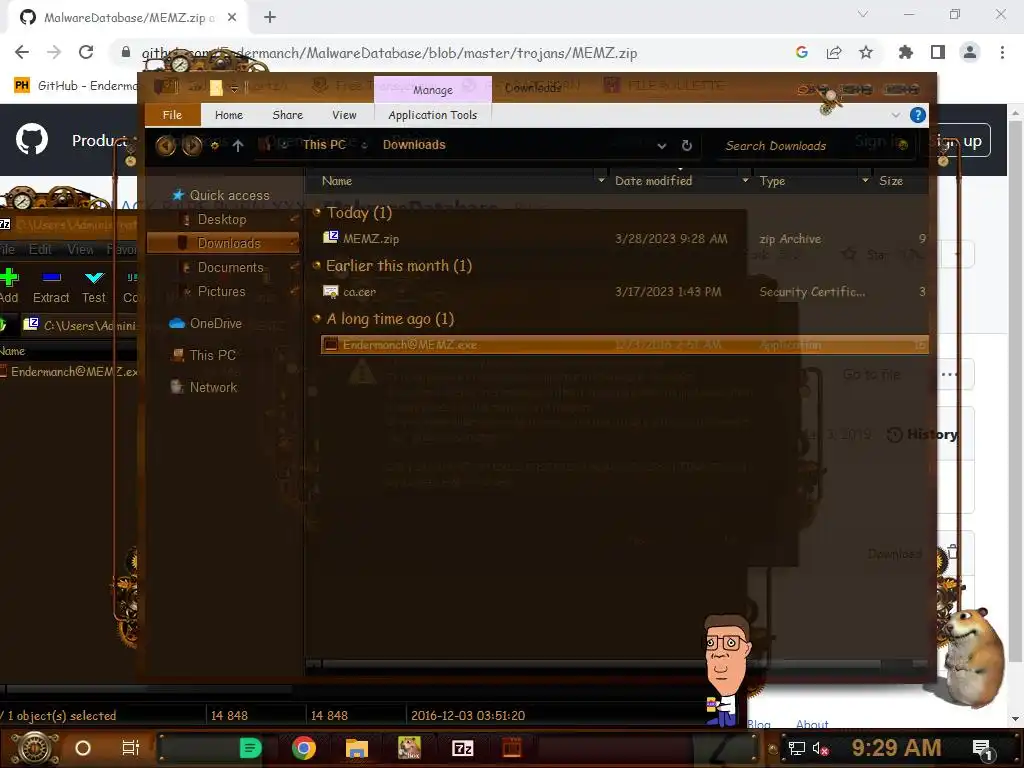Open address bar history dropdown

coord(662,146)
